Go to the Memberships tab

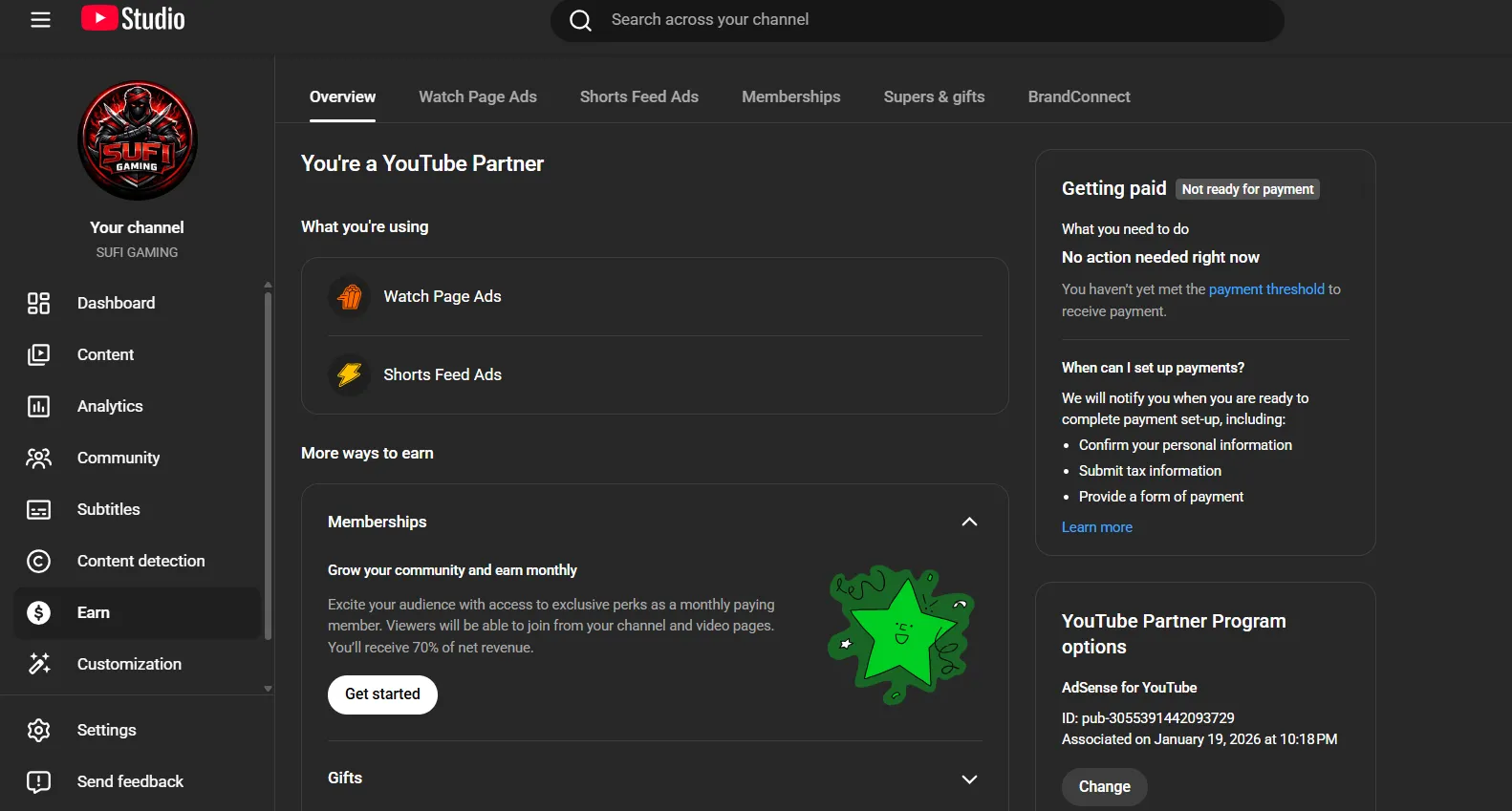click(x=791, y=96)
